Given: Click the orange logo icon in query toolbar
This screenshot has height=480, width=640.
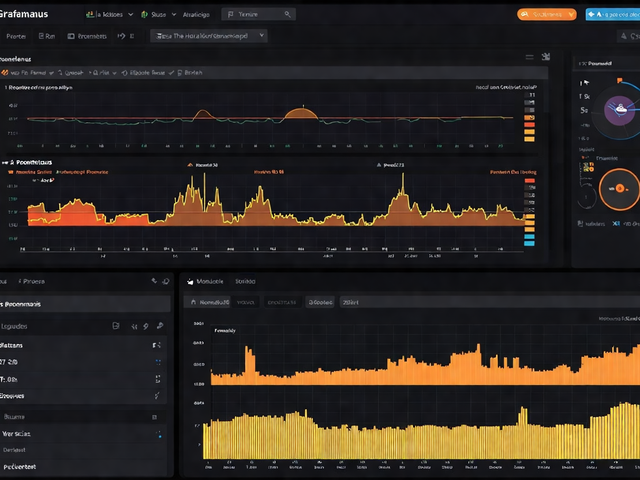Looking at the screenshot, I should coord(4,73).
